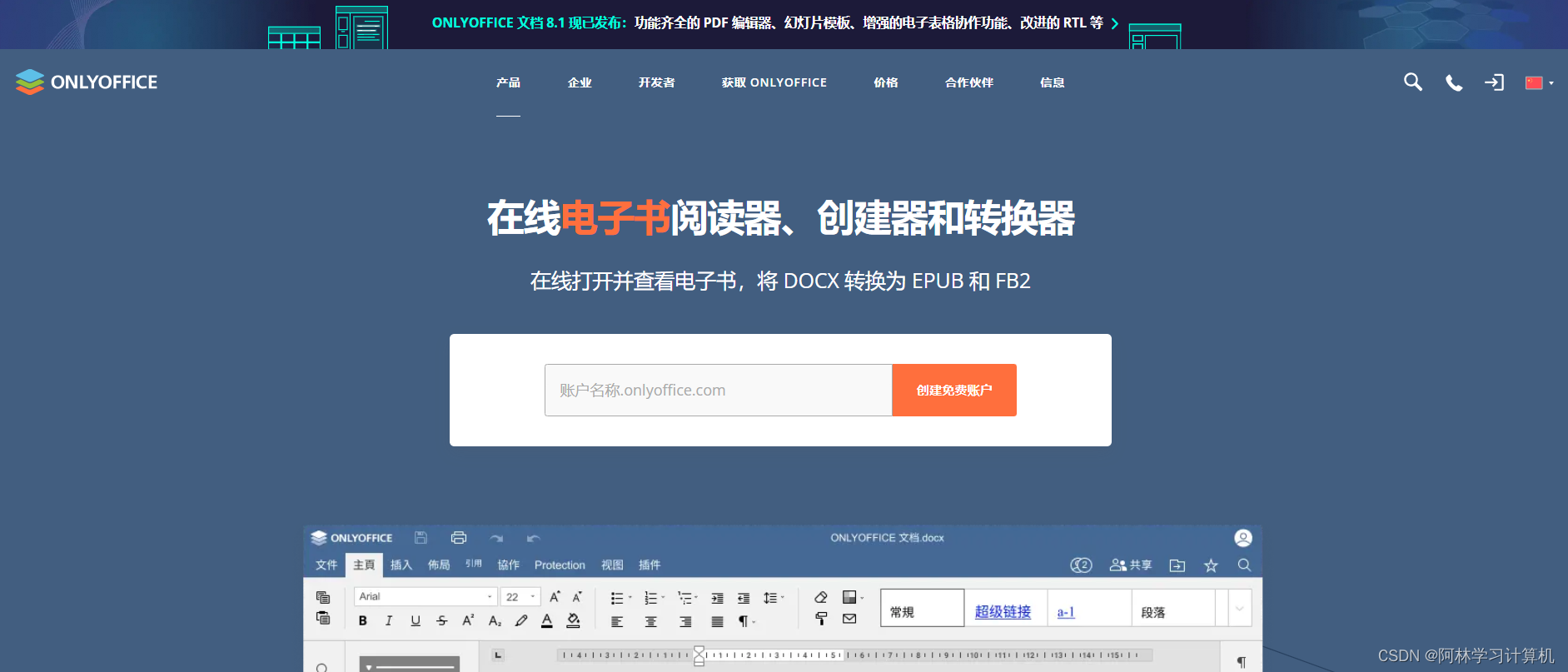Click the redo arrow in editor title bar

496,538
